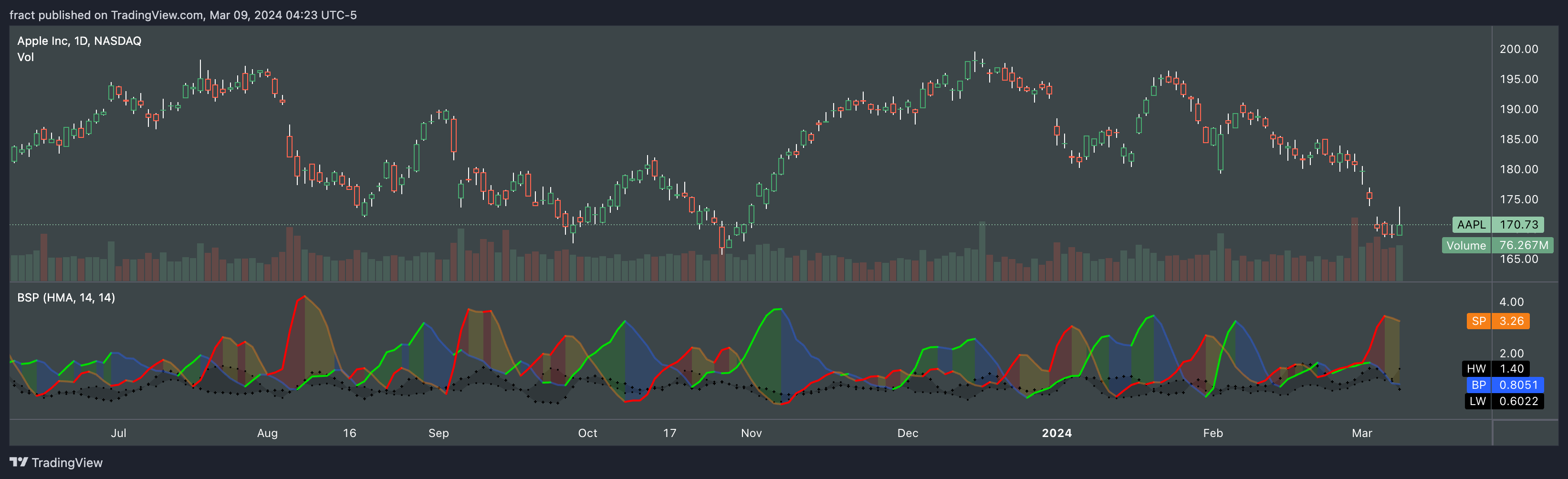Click the 165.00 price axis label
This screenshot has height=479, width=1568.
1518,259
